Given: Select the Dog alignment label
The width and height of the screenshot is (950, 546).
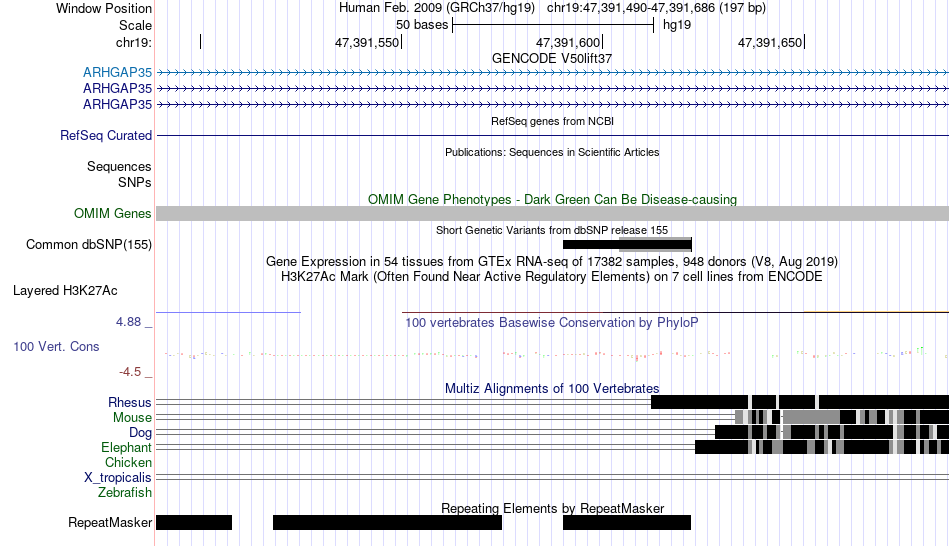Looking at the screenshot, I should pyautogui.click(x=140, y=433).
